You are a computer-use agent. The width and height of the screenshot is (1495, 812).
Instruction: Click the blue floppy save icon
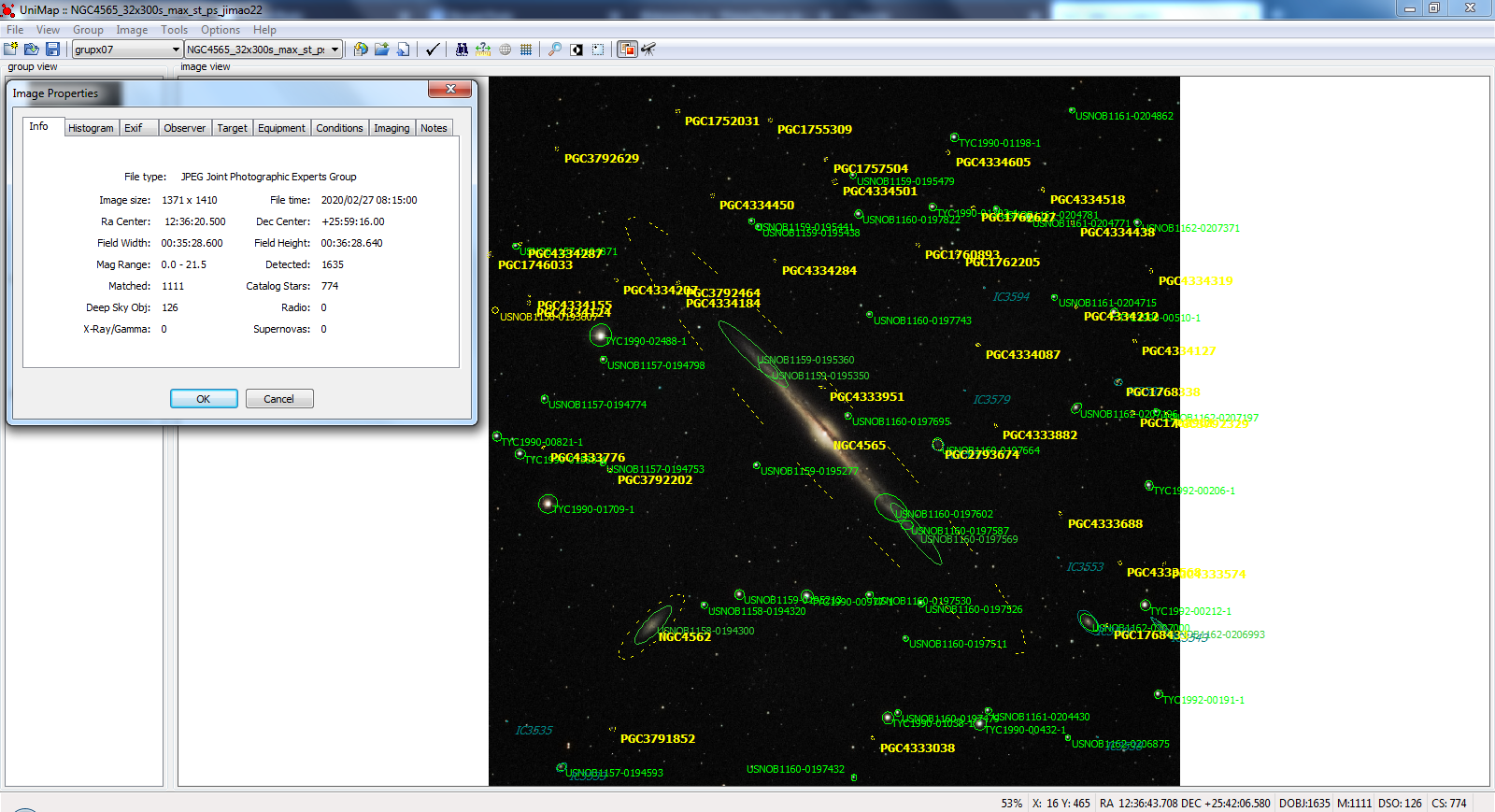click(x=52, y=50)
